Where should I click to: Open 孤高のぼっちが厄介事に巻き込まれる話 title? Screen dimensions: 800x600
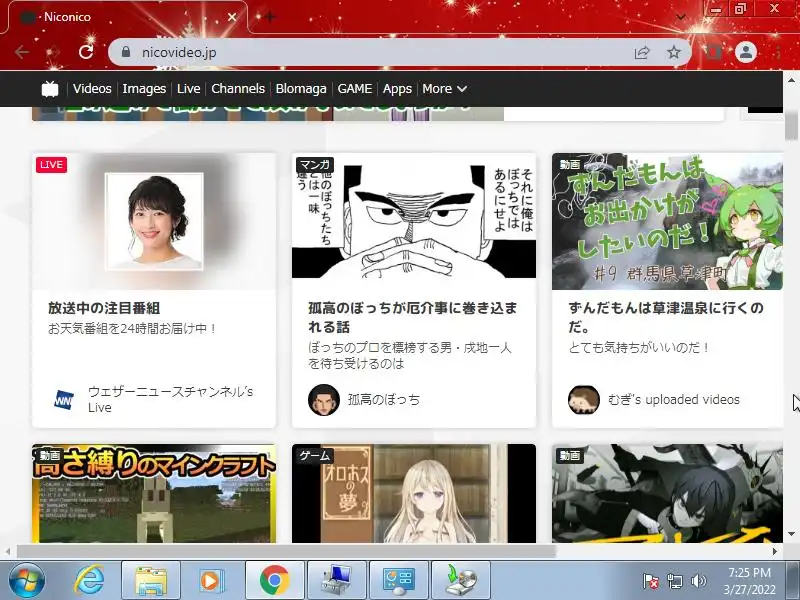tap(413, 317)
